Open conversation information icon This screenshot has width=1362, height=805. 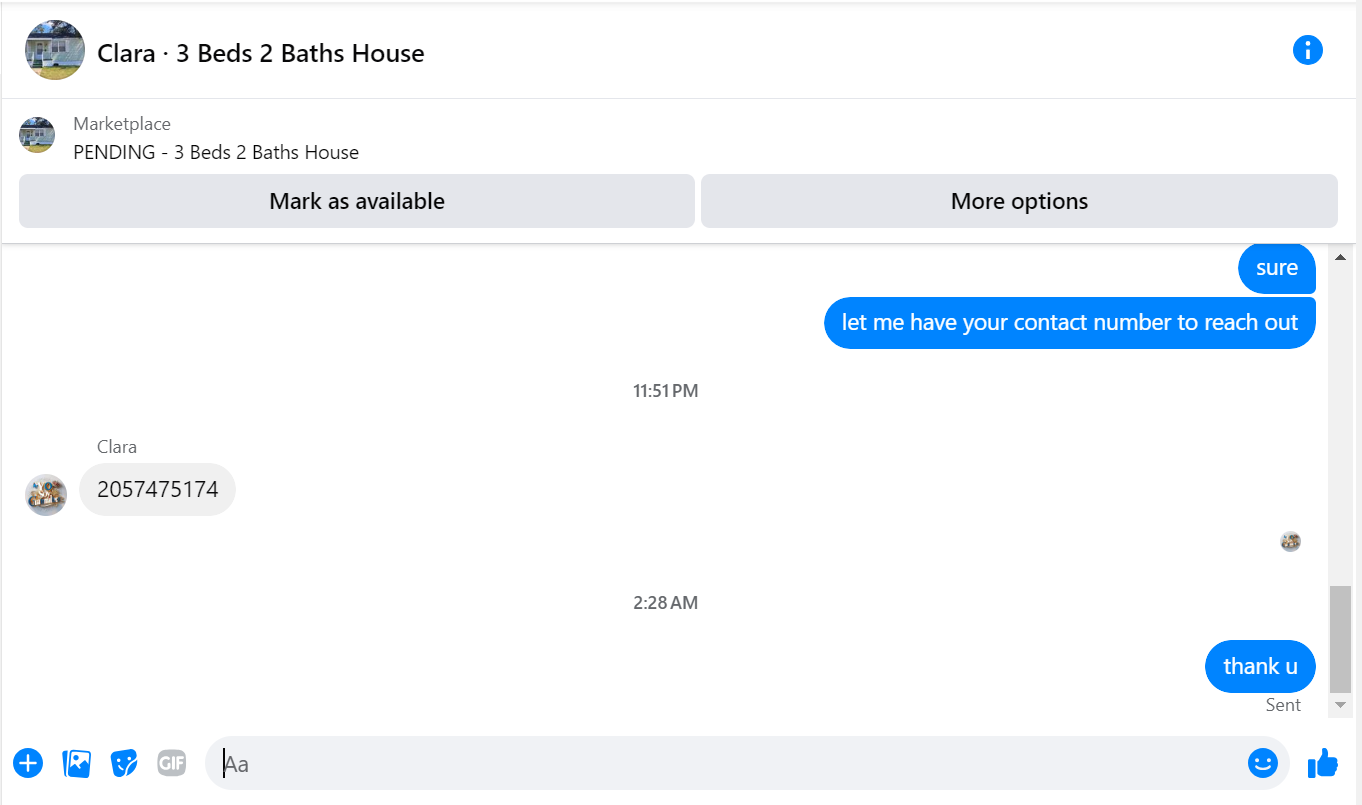point(1307,50)
